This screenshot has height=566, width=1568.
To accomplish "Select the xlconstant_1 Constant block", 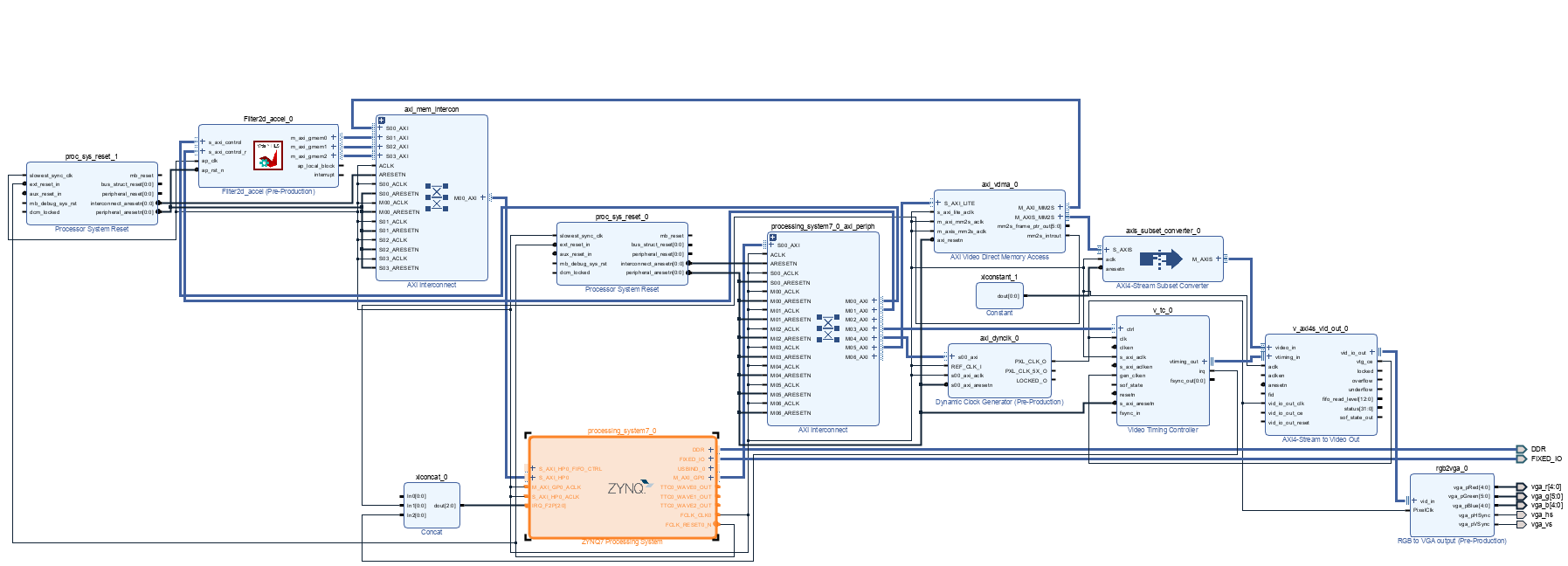I will [x=999, y=296].
